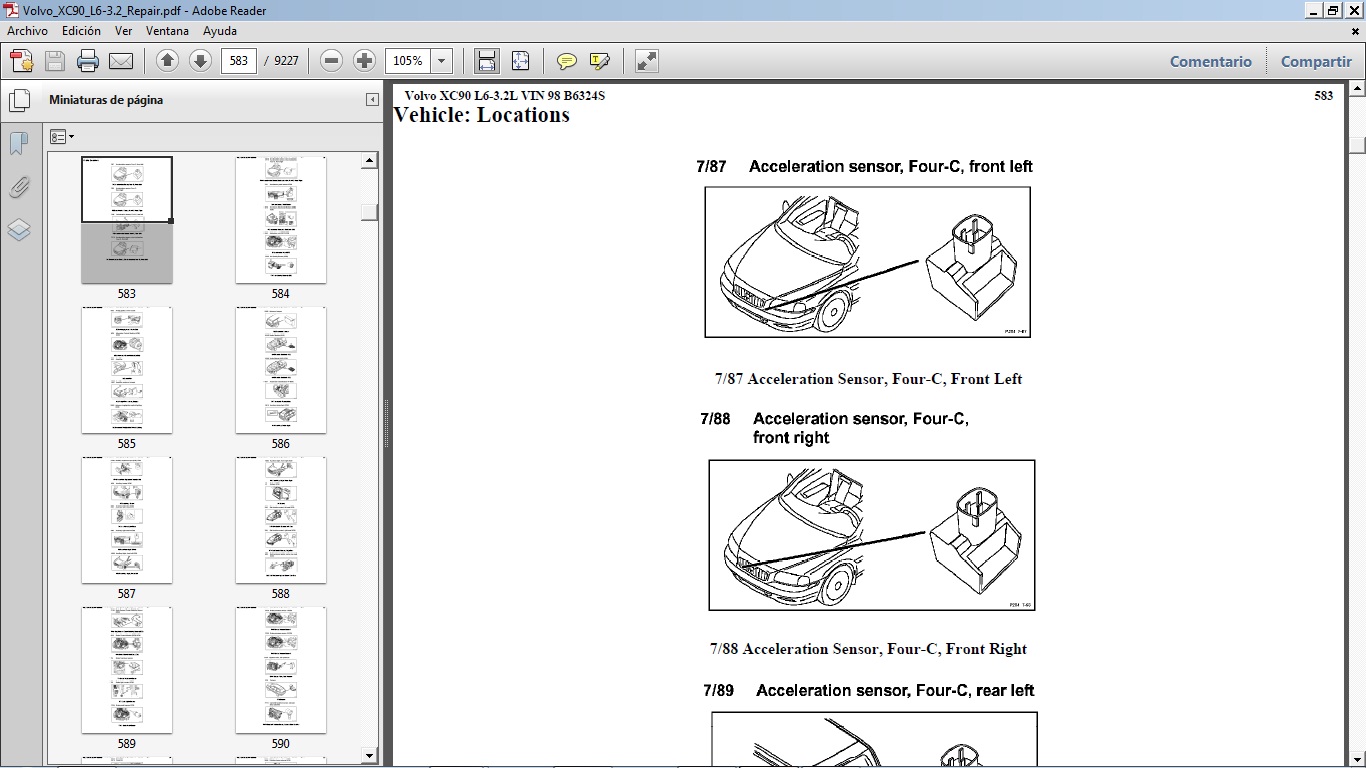Select the highlight text tool

point(600,61)
